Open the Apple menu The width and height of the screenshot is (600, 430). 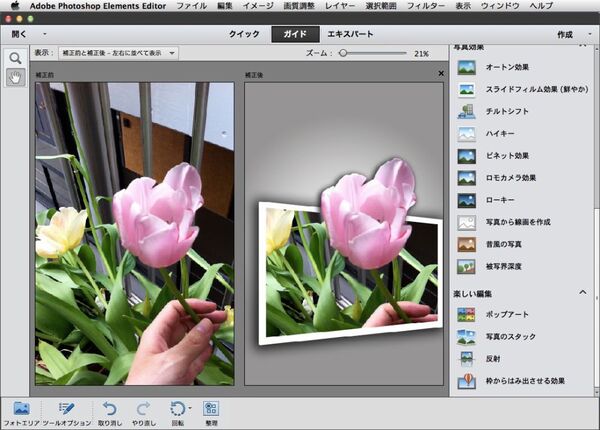coord(15,5)
